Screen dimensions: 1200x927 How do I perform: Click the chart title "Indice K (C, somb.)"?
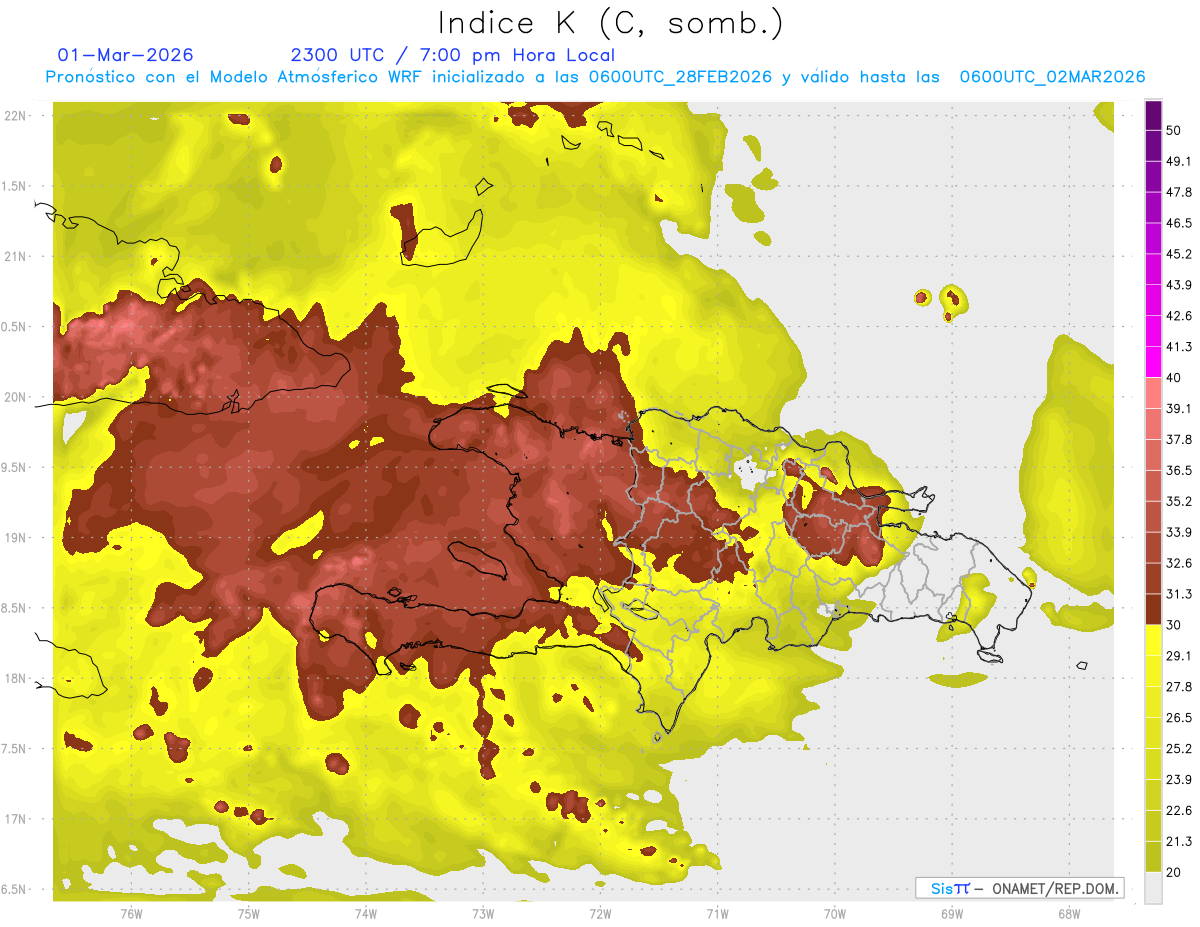[611, 22]
